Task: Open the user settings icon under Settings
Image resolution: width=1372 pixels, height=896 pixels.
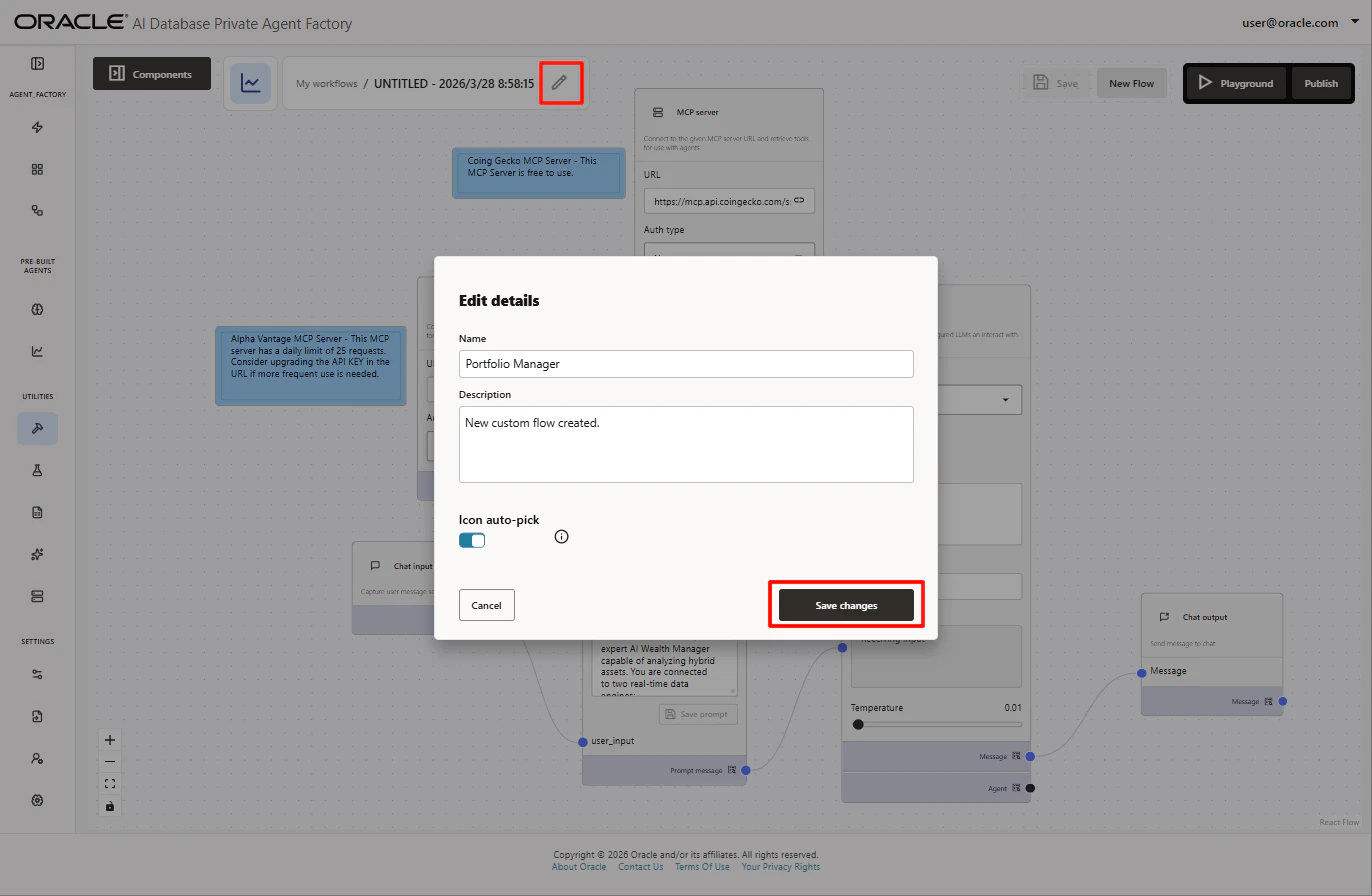Action: pos(37,758)
